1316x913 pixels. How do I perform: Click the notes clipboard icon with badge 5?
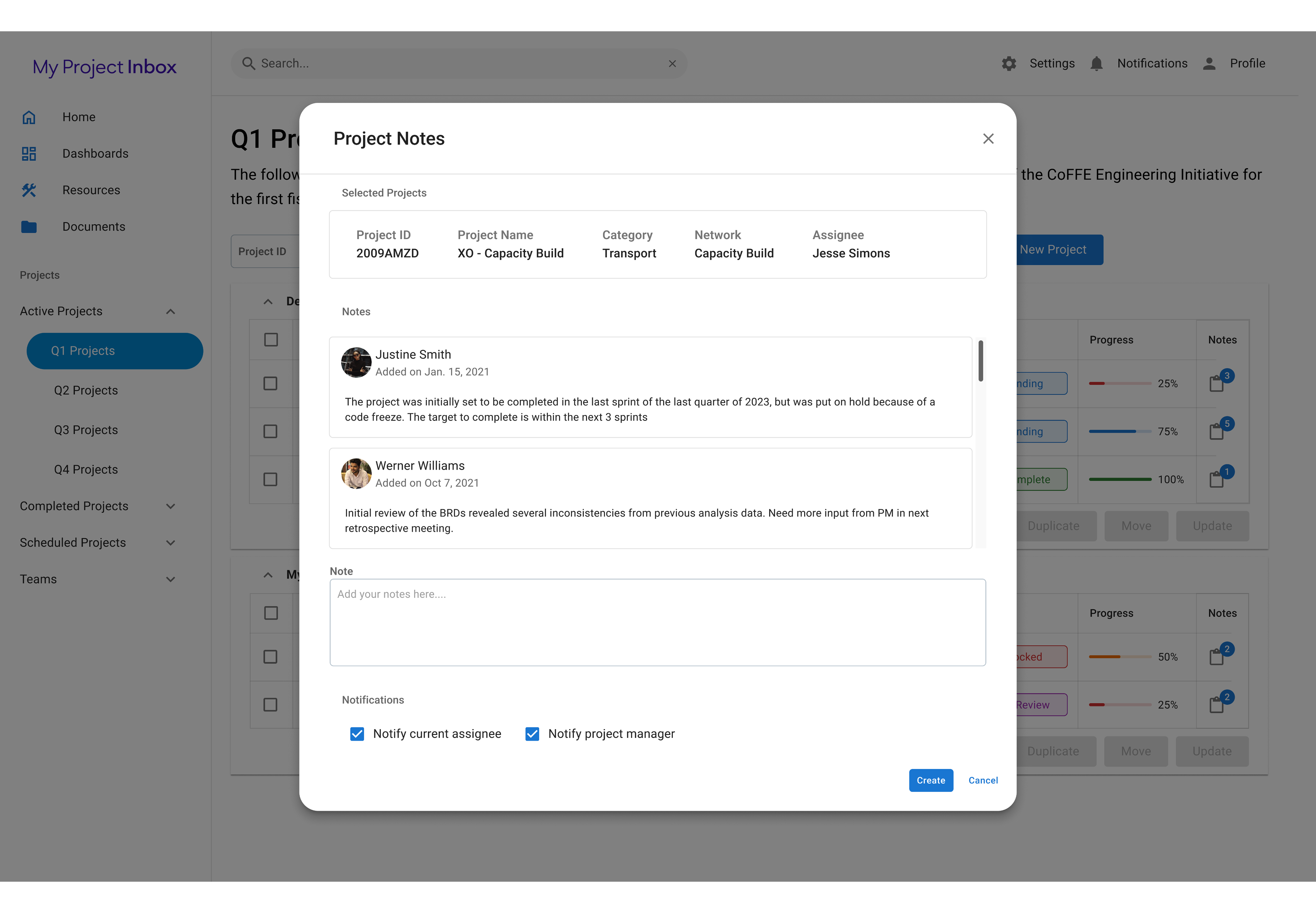(1217, 432)
